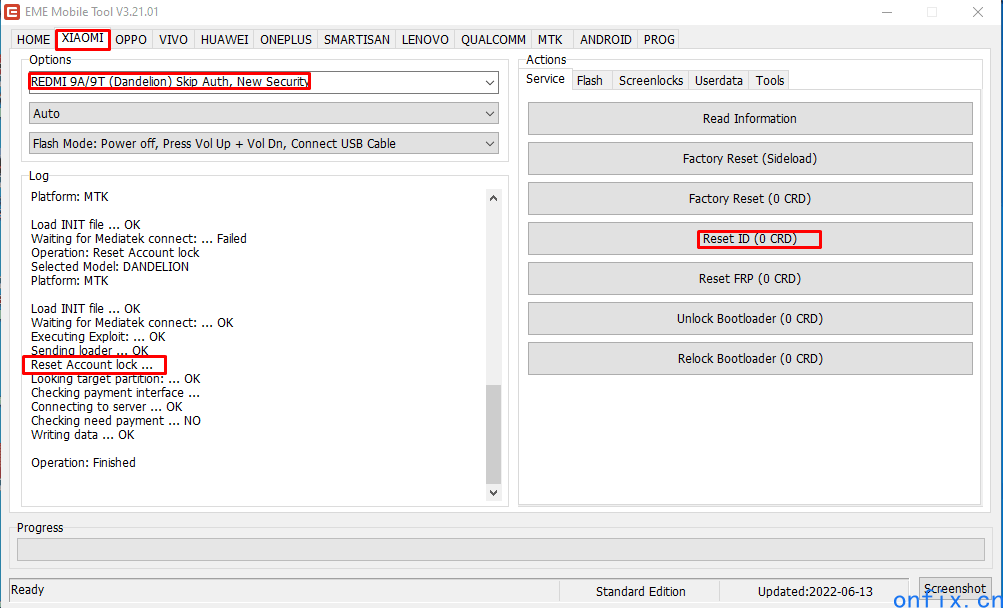Click Factory Reset (0 CRD) button
1003x608 pixels.
[750, 198]
